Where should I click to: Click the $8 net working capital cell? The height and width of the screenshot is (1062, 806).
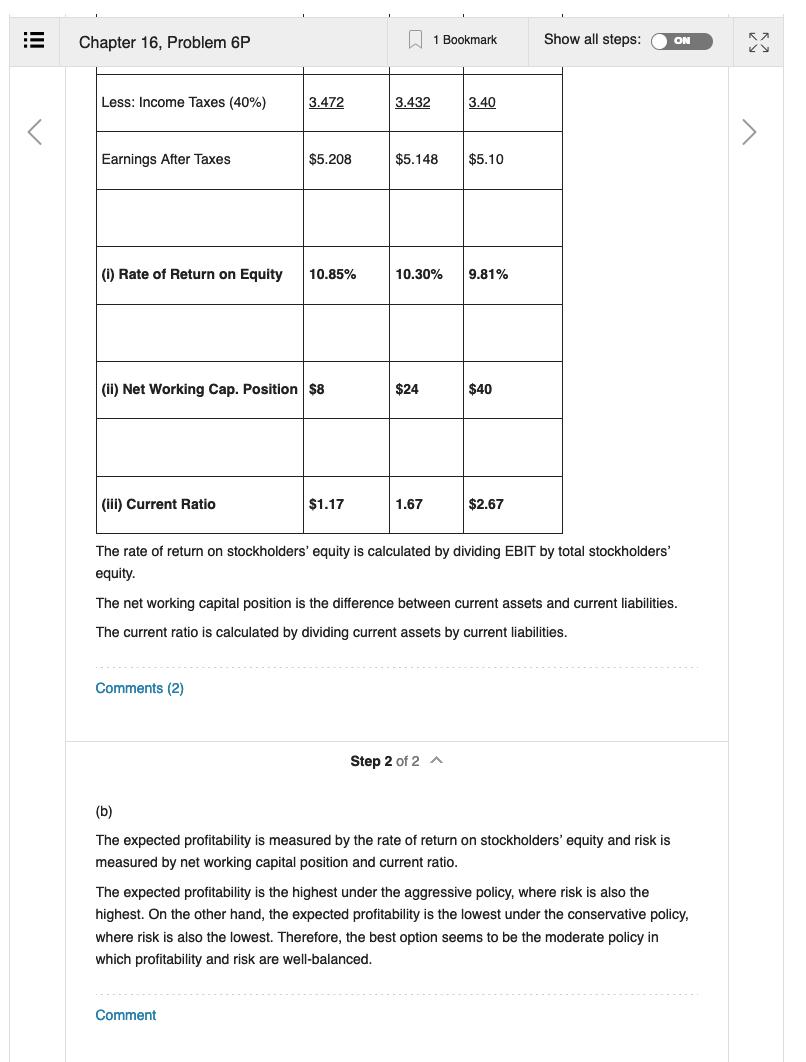coord(315,389)
